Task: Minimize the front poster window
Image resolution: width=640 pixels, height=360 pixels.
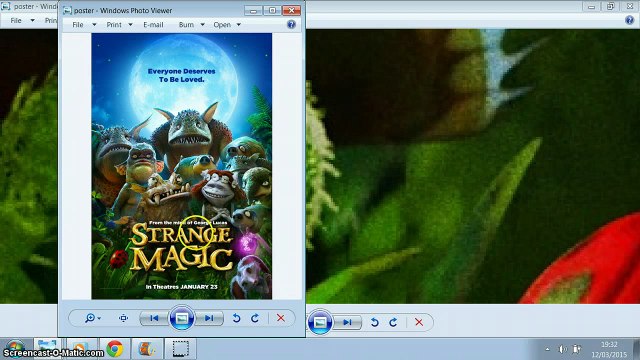Action: (253, 11)
